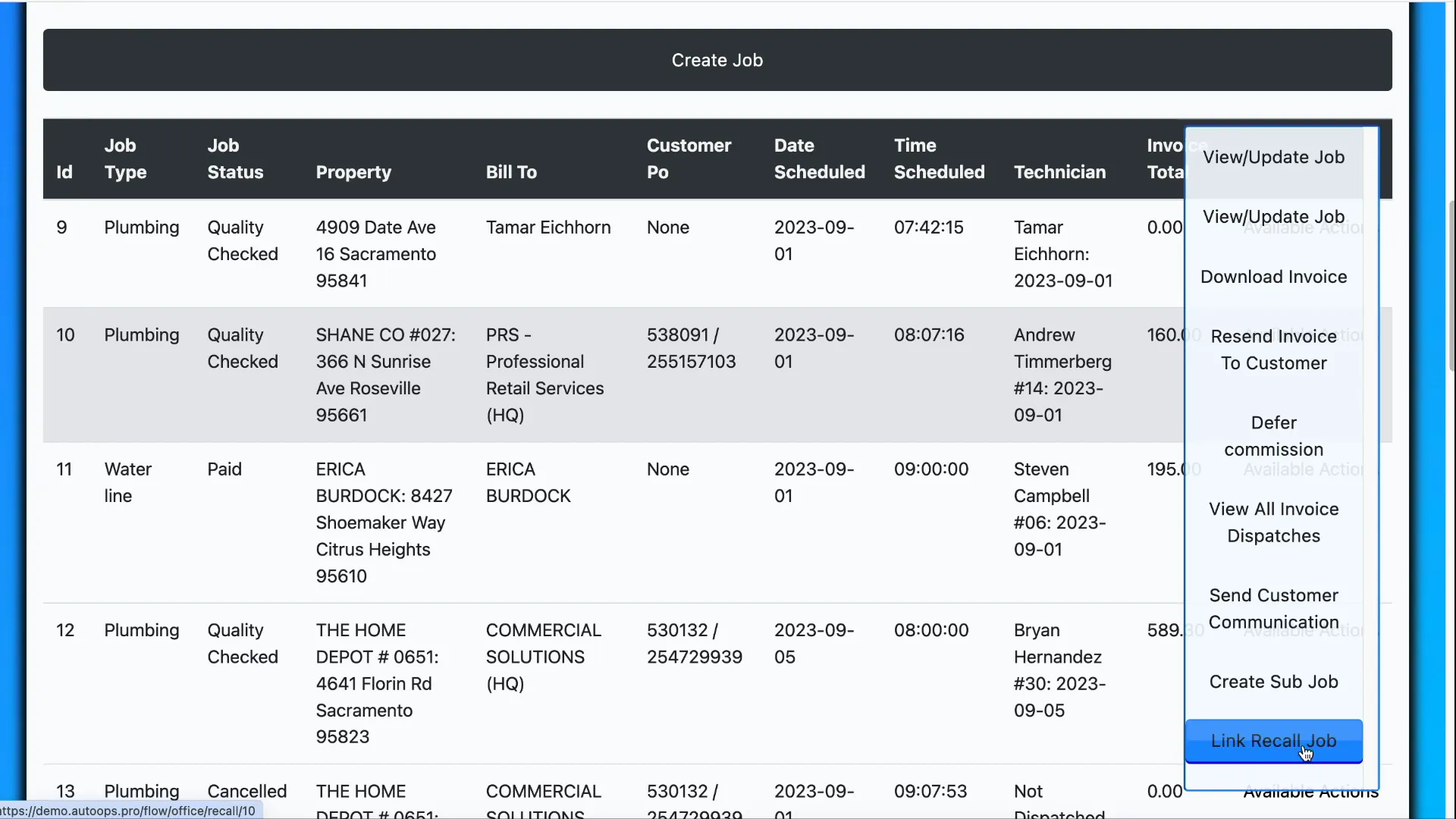Select Send Customer Communication
The height and width of the screenshot is (819, 1456).
pos(1273,607)
